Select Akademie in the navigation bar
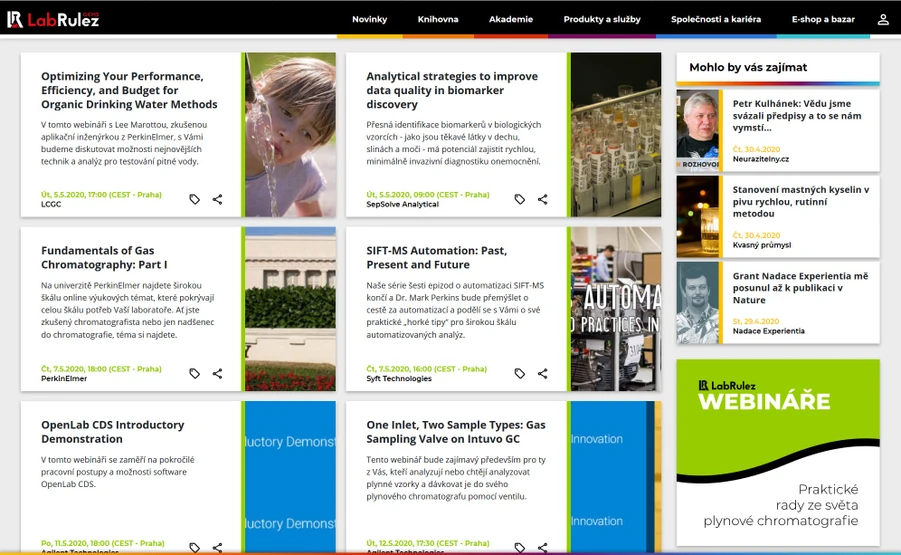The height and width of the screenshot is (555, 901). click(511, 19)
